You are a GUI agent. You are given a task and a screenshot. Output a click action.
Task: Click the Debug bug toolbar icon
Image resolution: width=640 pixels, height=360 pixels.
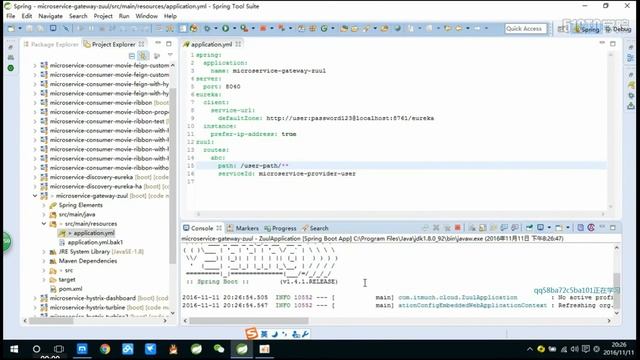pyautogui.click(x=207, y=29)
